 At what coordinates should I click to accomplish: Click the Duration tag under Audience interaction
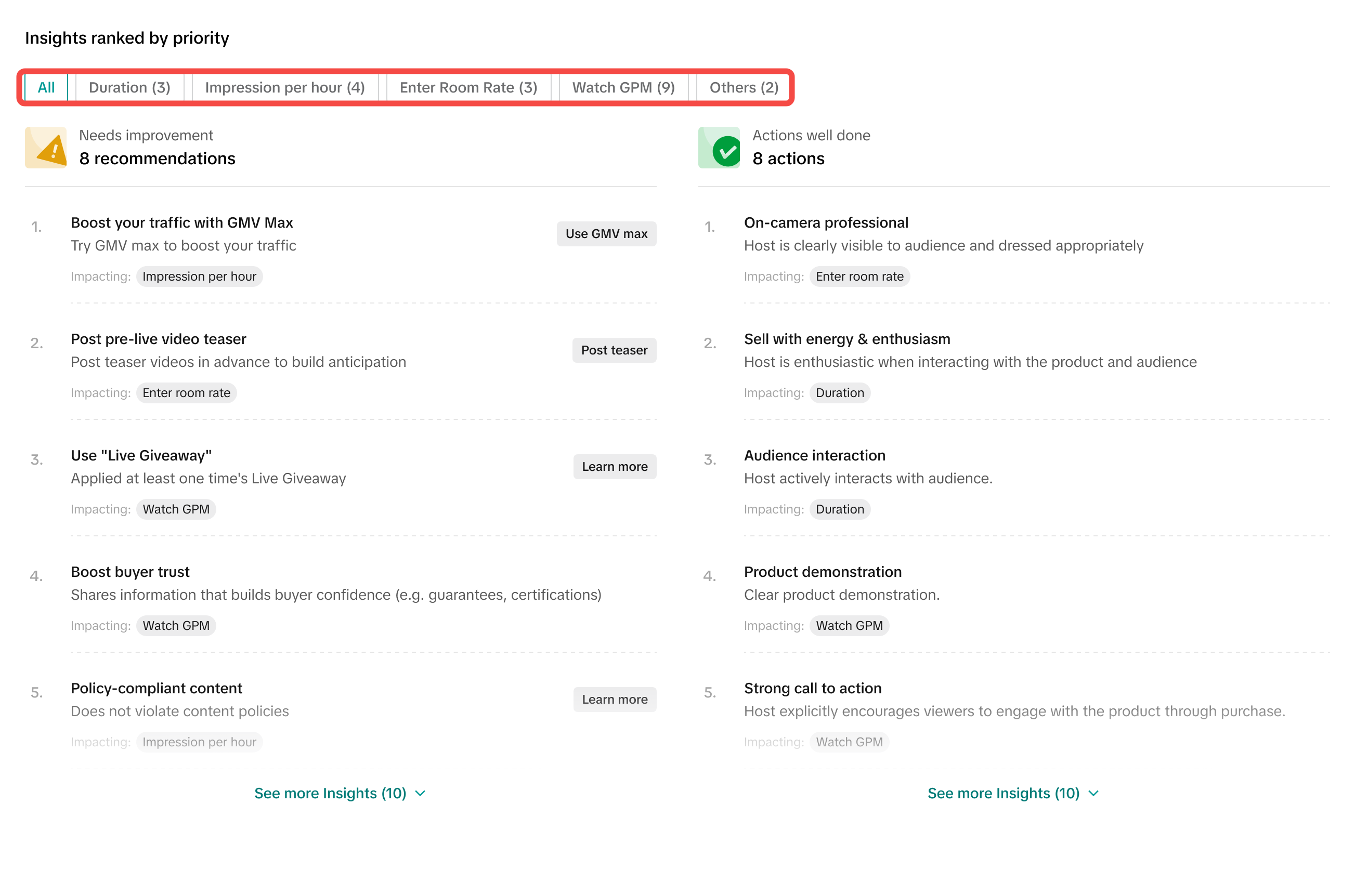pos(839,509)
